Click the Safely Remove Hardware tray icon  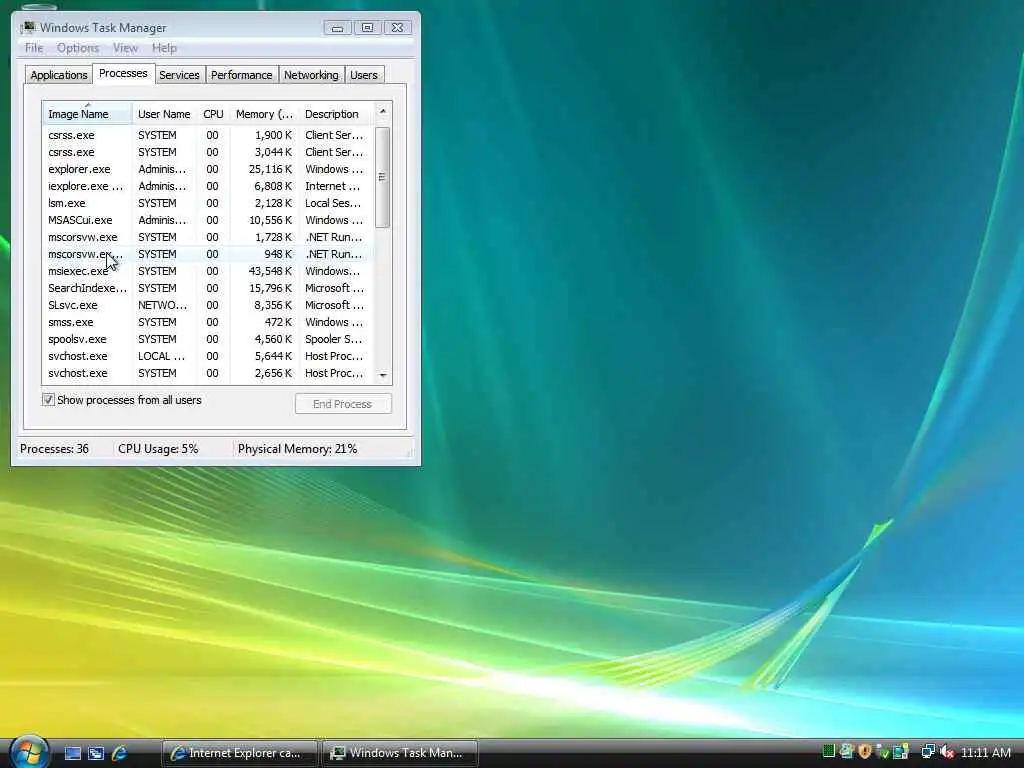pyautogui.click(x=882, y=752)
